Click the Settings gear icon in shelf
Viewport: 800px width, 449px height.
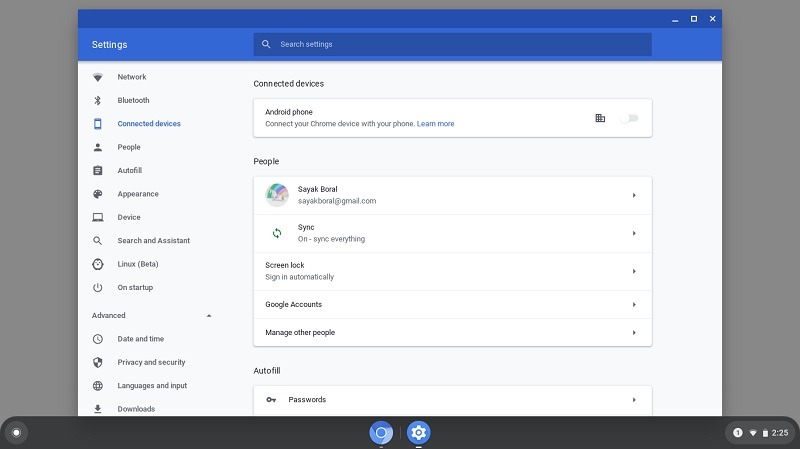point(418,433)
